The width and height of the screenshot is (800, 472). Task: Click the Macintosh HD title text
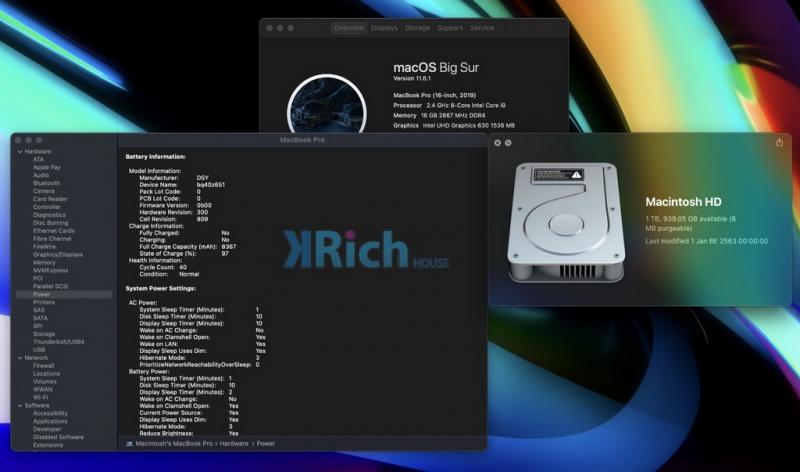click(x=683, y=202)
